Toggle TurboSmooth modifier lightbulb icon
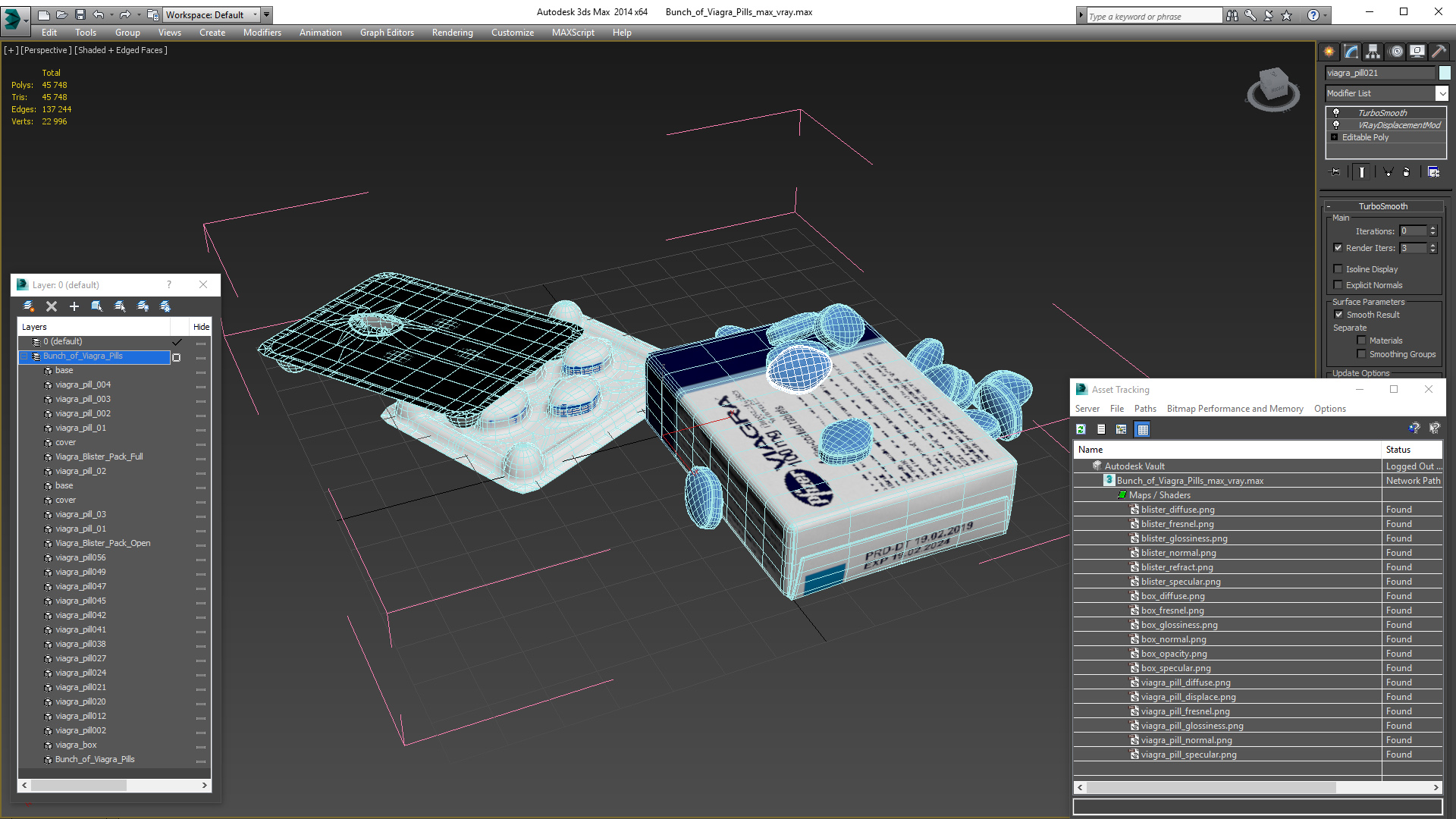Screen dimensions: 1456x819 (x=1336, y=113)
